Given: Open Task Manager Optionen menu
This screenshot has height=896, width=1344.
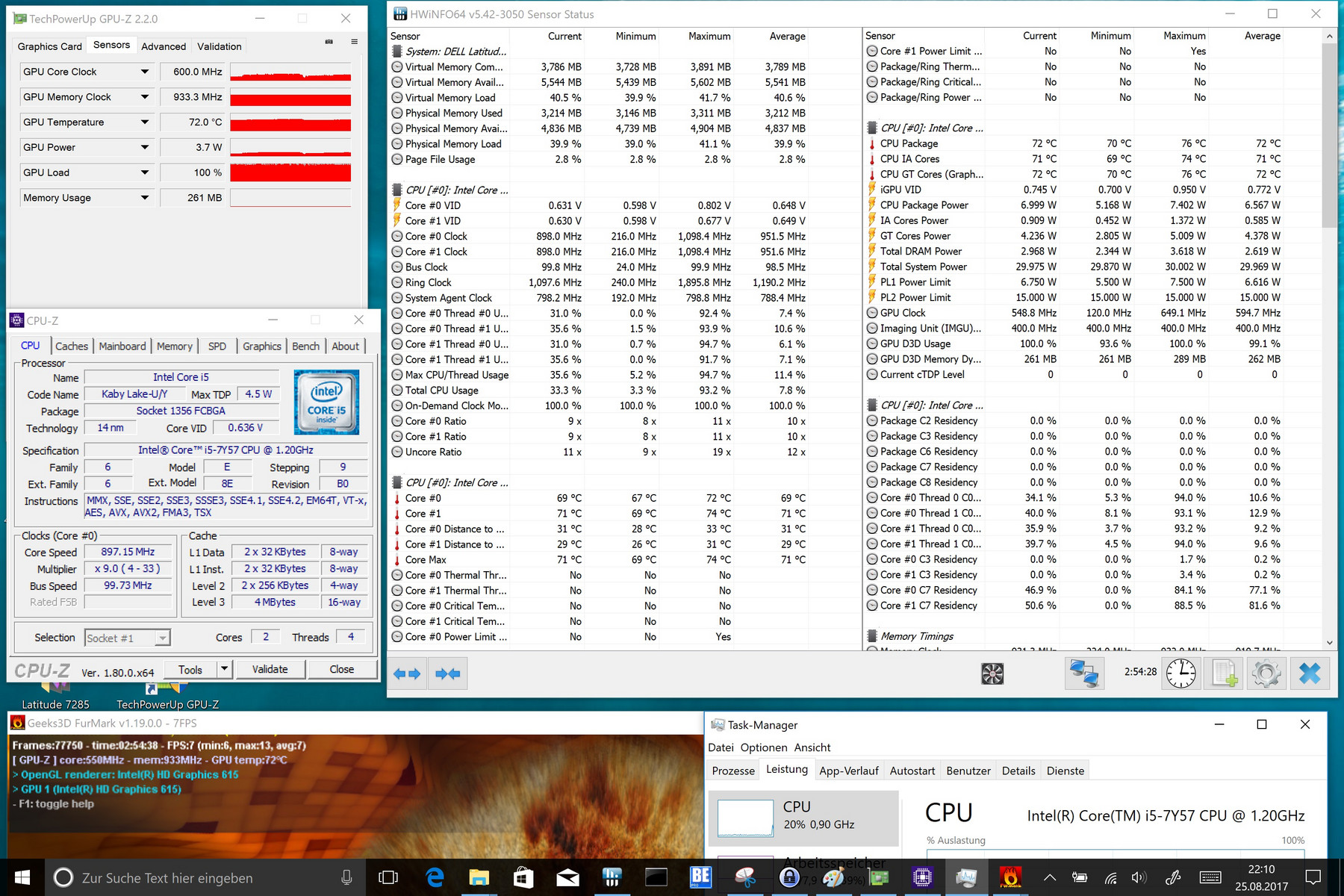Looking at the screenshot, I should pos(764,747).
